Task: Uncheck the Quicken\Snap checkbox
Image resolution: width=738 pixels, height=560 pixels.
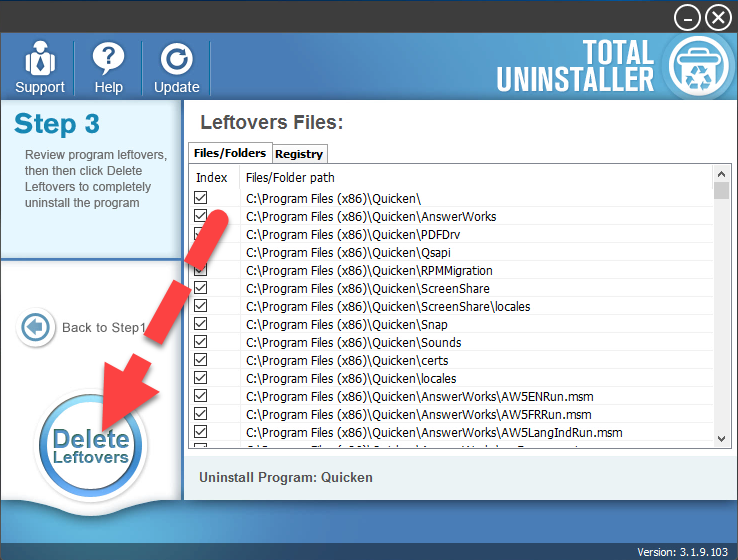Action: 201,324
